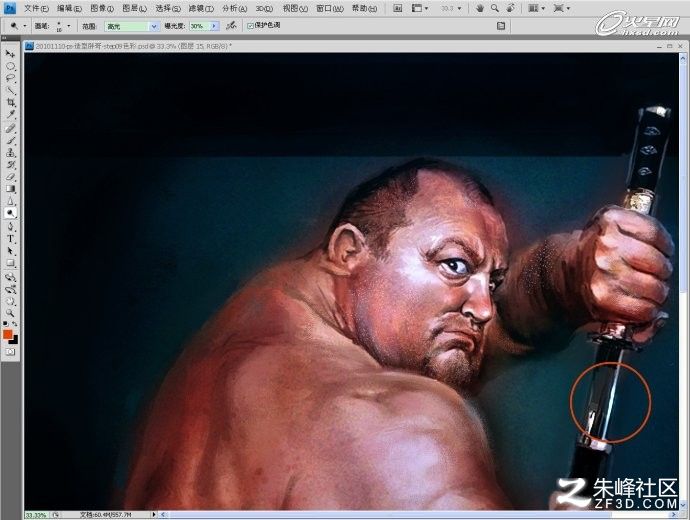690x520 pixels.
Task: Select the 3D Rotate tool
Action: click(11, 277)
